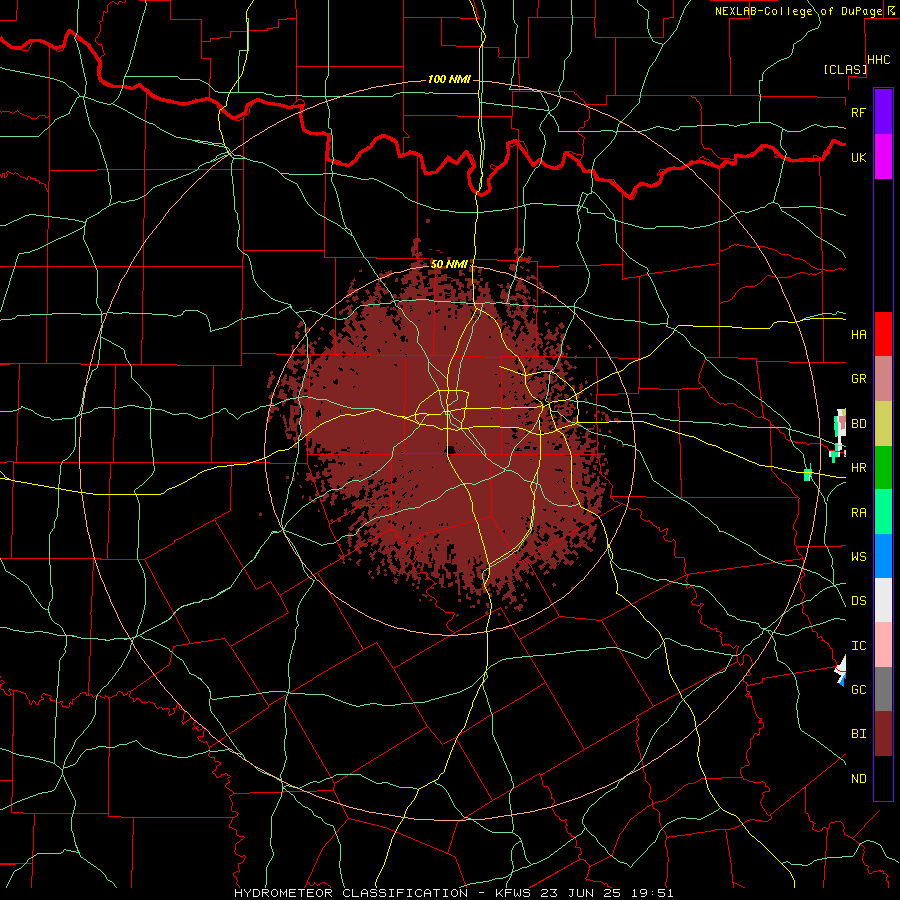
Task: Click the "GR" legend label
Action: click(858, 379)
